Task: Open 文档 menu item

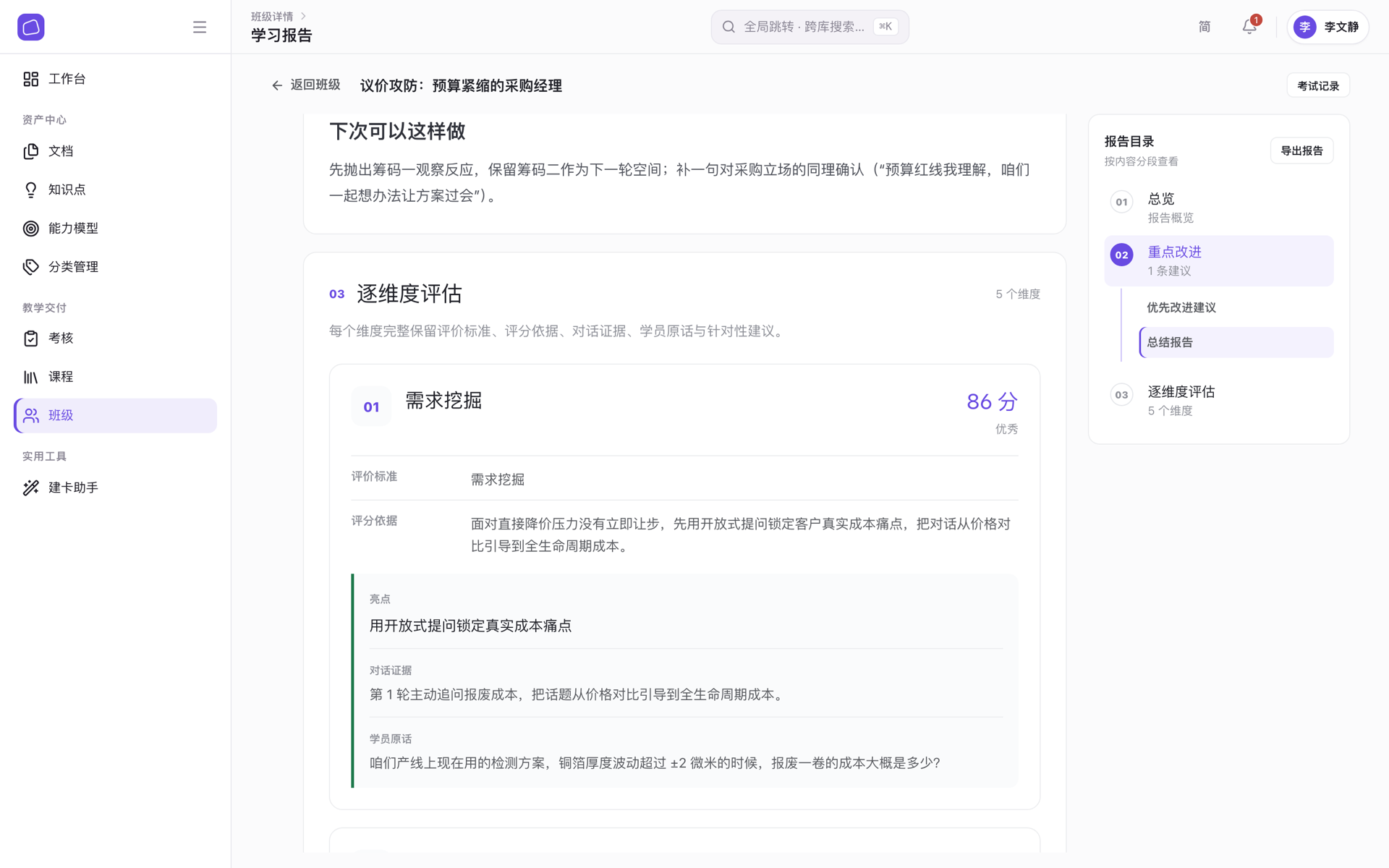Action: [116, 151]
